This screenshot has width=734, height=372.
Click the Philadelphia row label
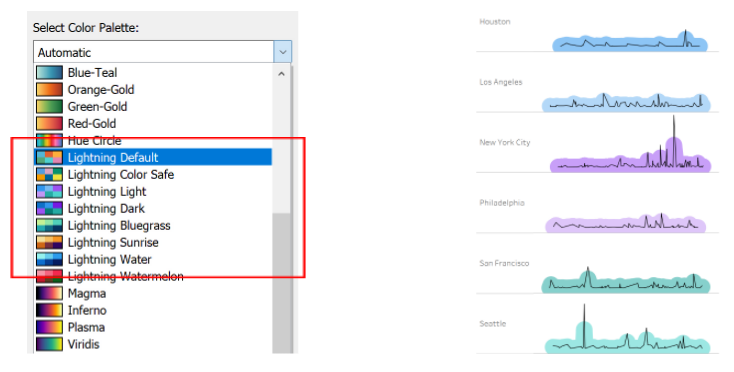[502, 203]
